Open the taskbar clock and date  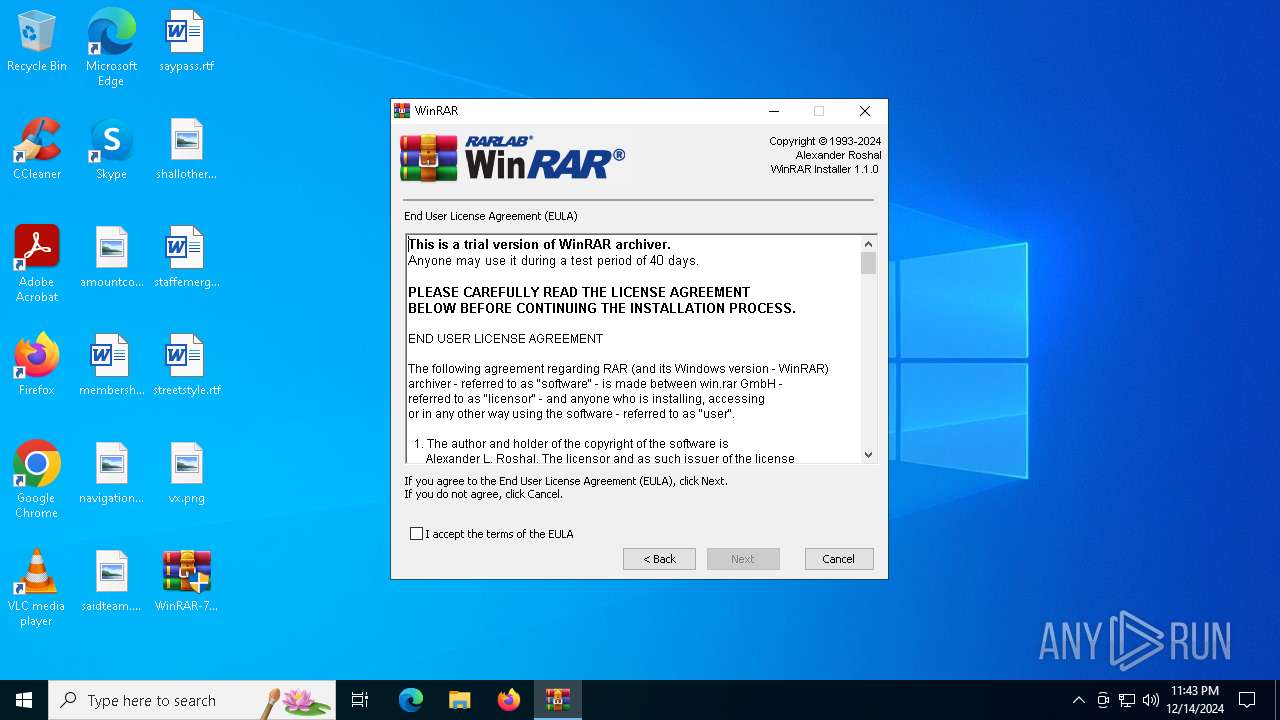(x=1195, y=700)
